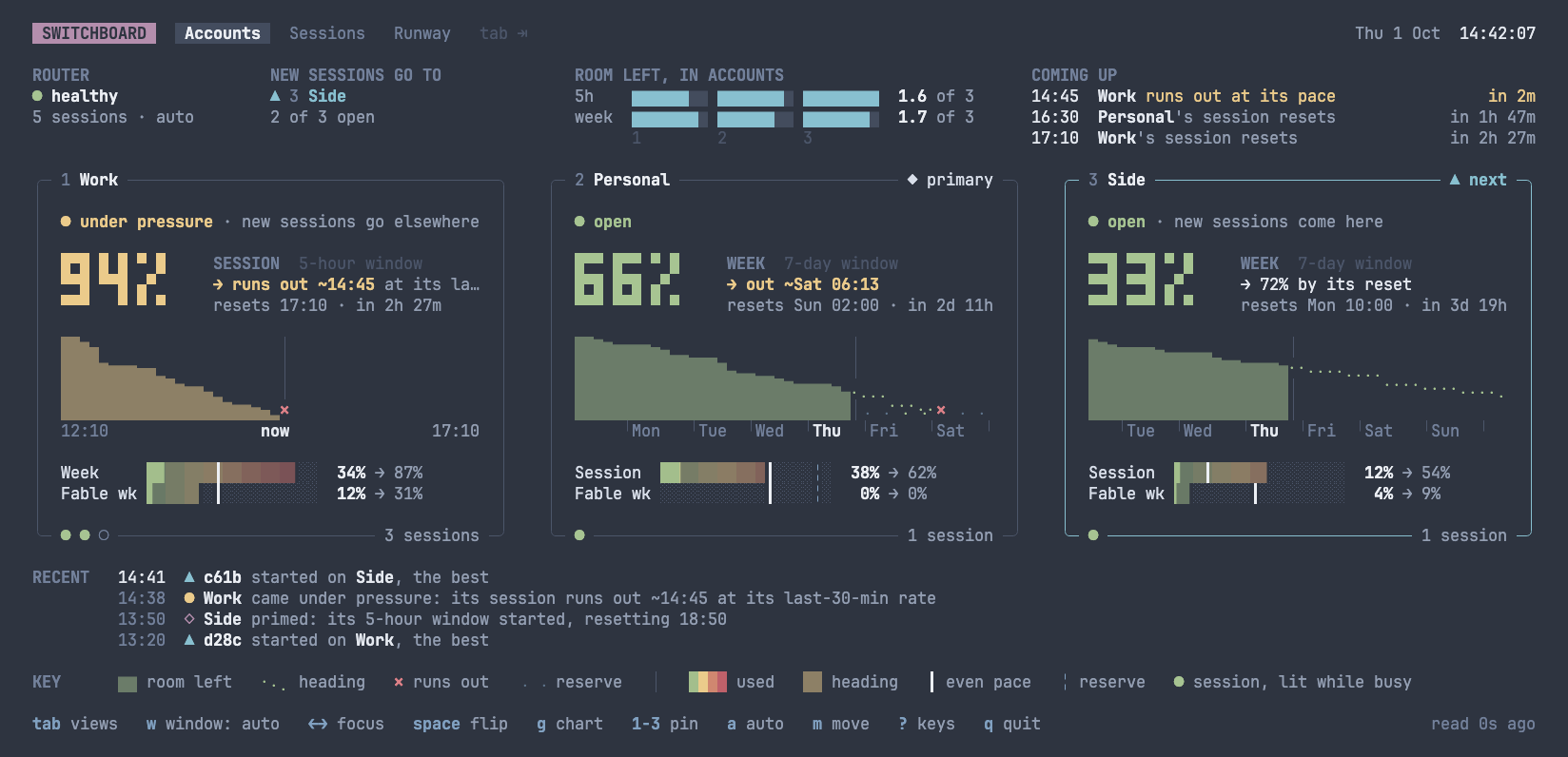Click the Thu day label in Side chart
Viewport: 1568px width, 757px height.
1264,431
